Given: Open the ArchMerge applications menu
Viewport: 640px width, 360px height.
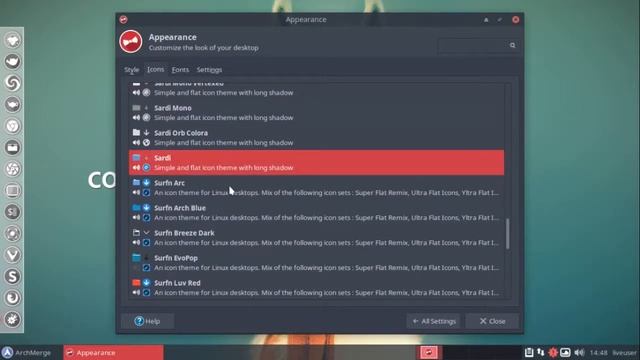Looking at the screenshot, I should [x=26, y=353].
